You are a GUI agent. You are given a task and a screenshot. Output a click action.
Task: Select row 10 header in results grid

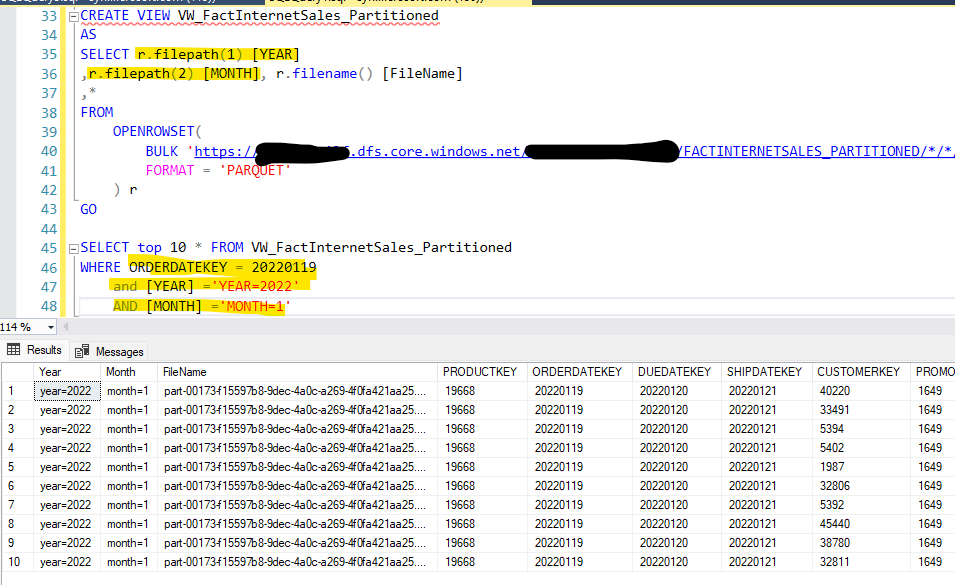click(18, 562)
